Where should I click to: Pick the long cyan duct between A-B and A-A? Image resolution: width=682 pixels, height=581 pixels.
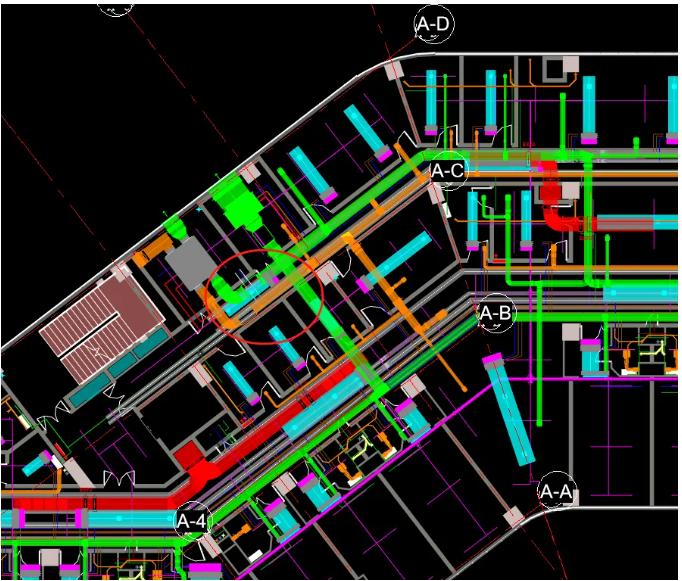509,411
